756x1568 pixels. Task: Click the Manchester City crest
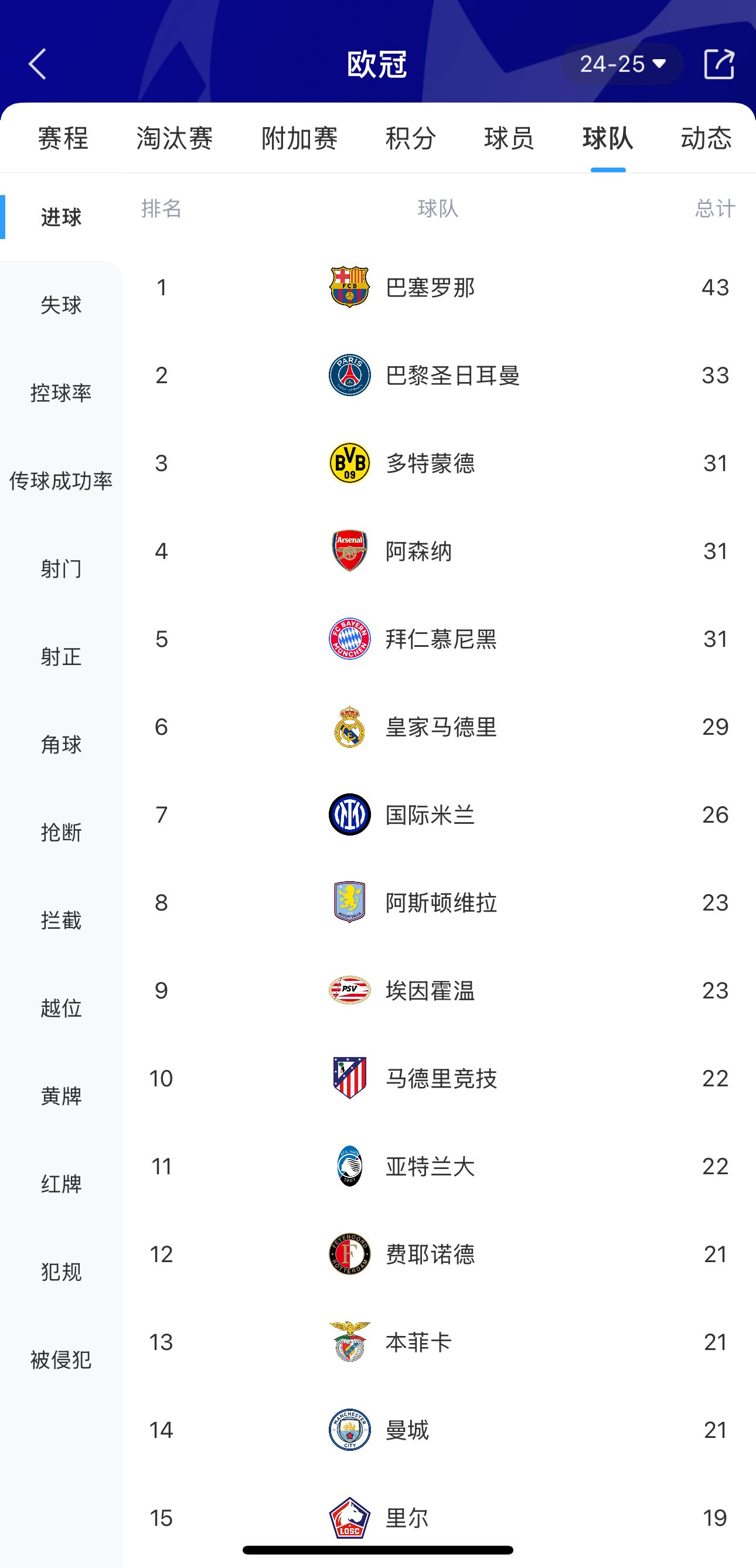point(349,1430)
